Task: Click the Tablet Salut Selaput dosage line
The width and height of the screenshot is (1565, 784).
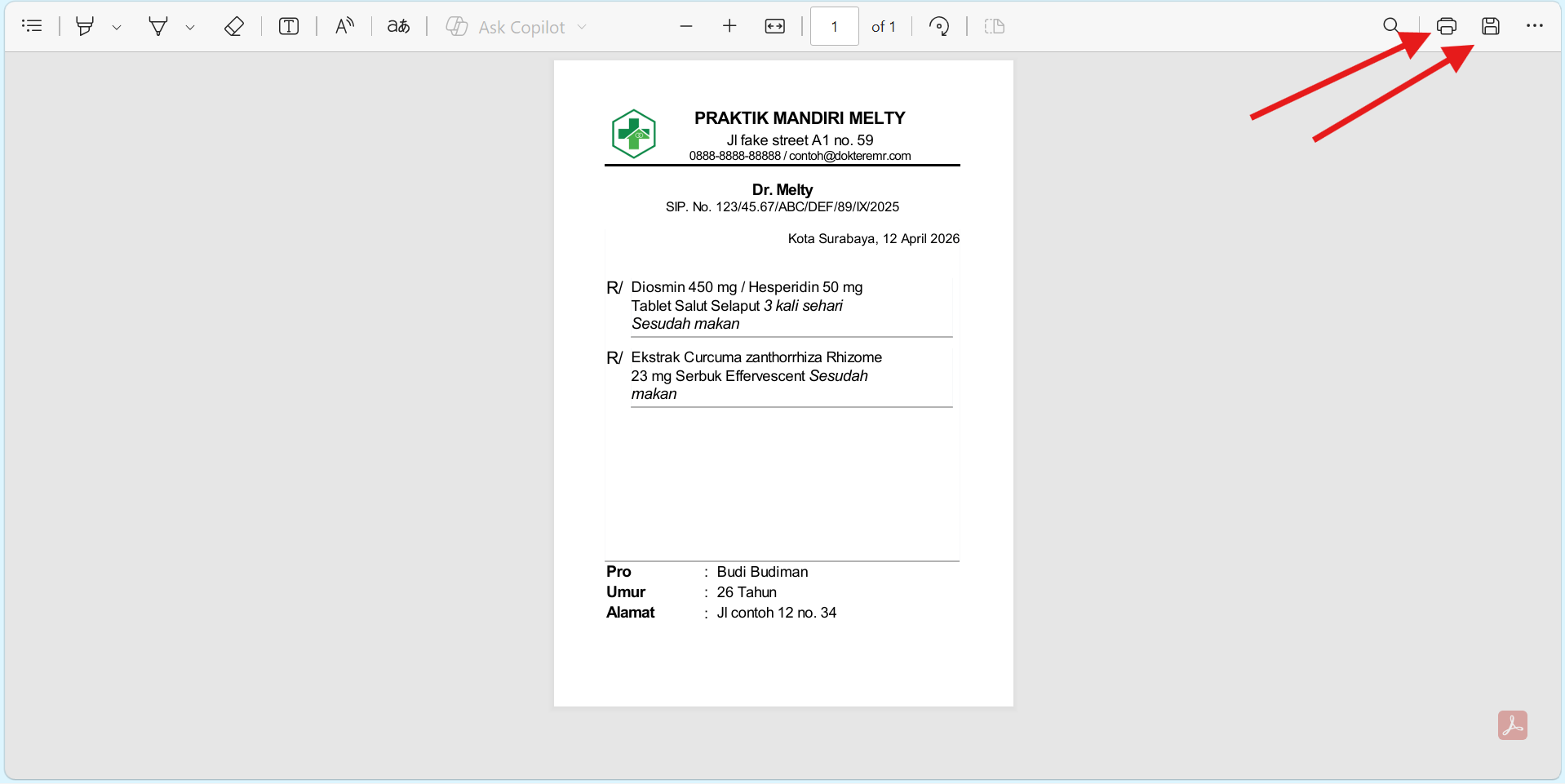Action: coord(737,306)
